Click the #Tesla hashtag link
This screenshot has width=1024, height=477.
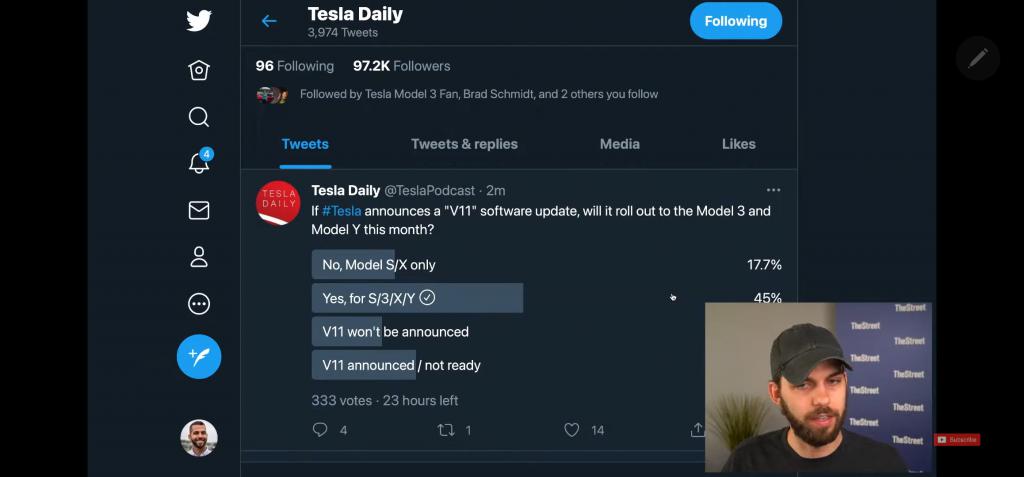pos(341,211)
